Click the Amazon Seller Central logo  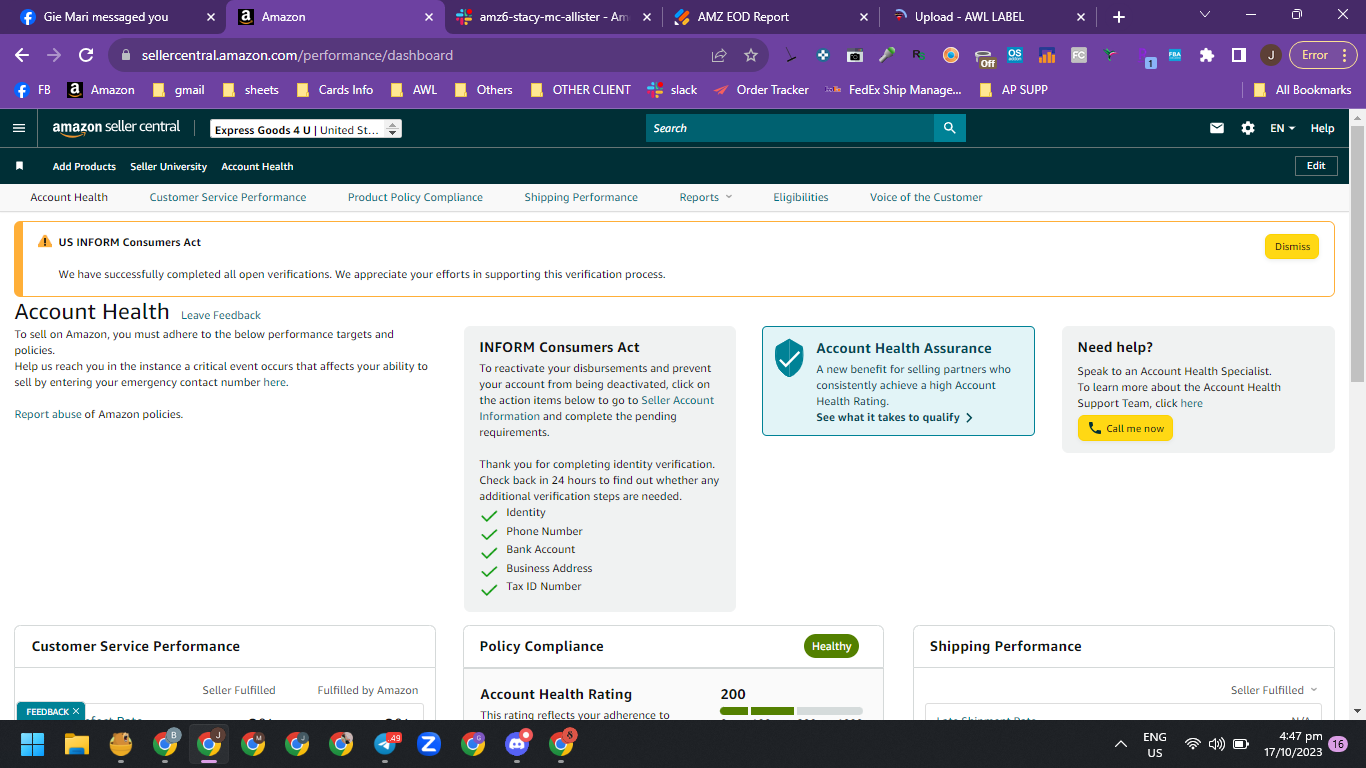[116, 128]
